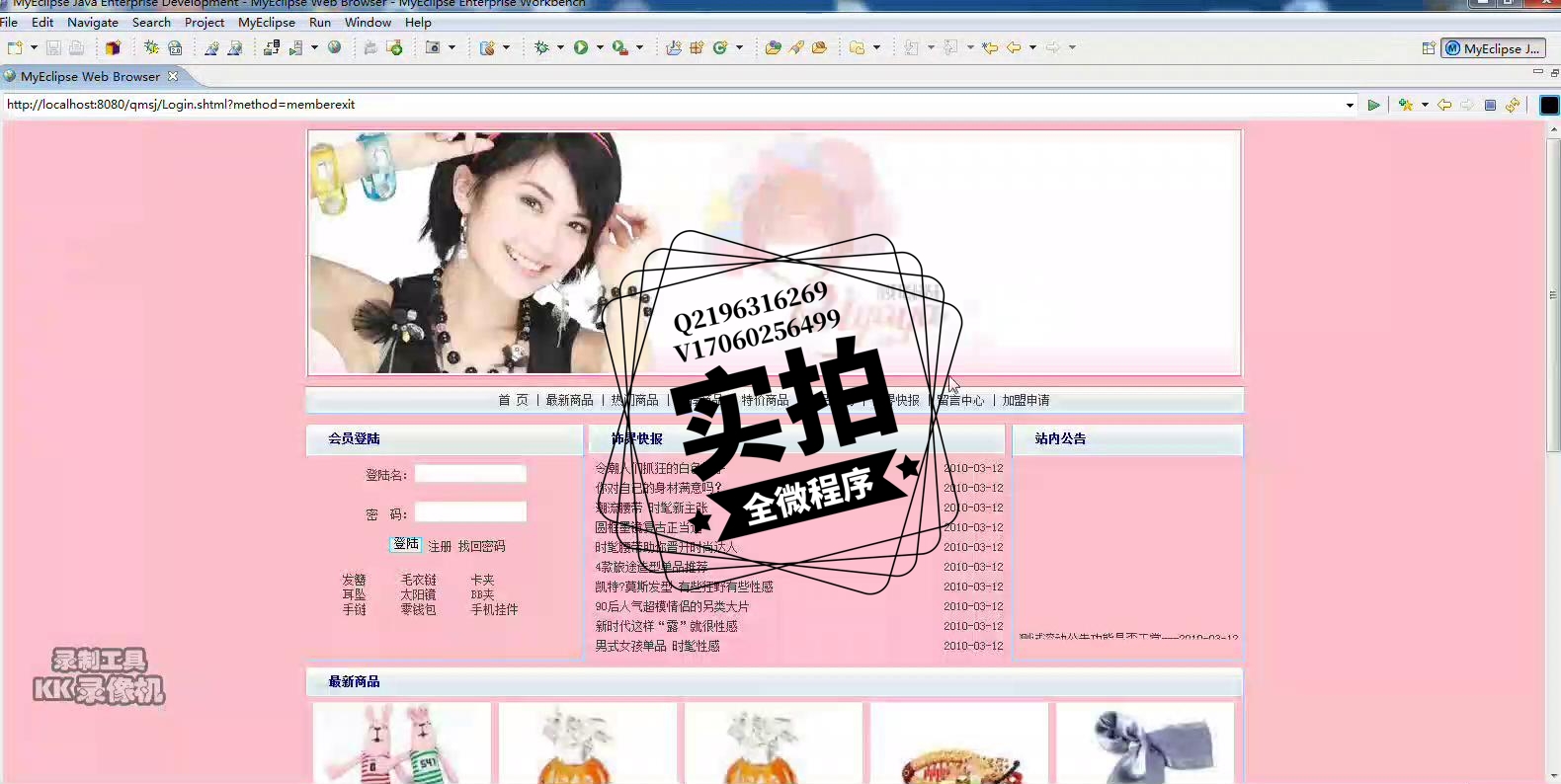Click the New package toolbar icon
Screen dimensions: 1561x784
[697, 47]
